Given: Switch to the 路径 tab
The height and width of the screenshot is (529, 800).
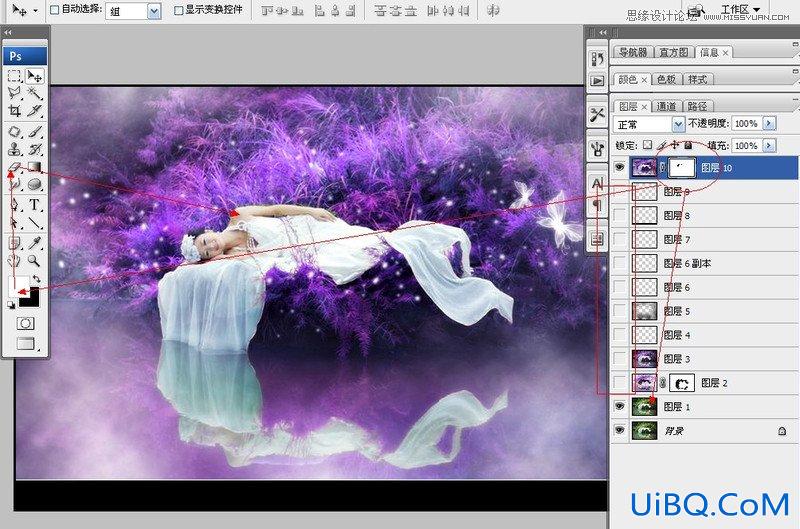Looking at the screenshot, I should 697,106.
